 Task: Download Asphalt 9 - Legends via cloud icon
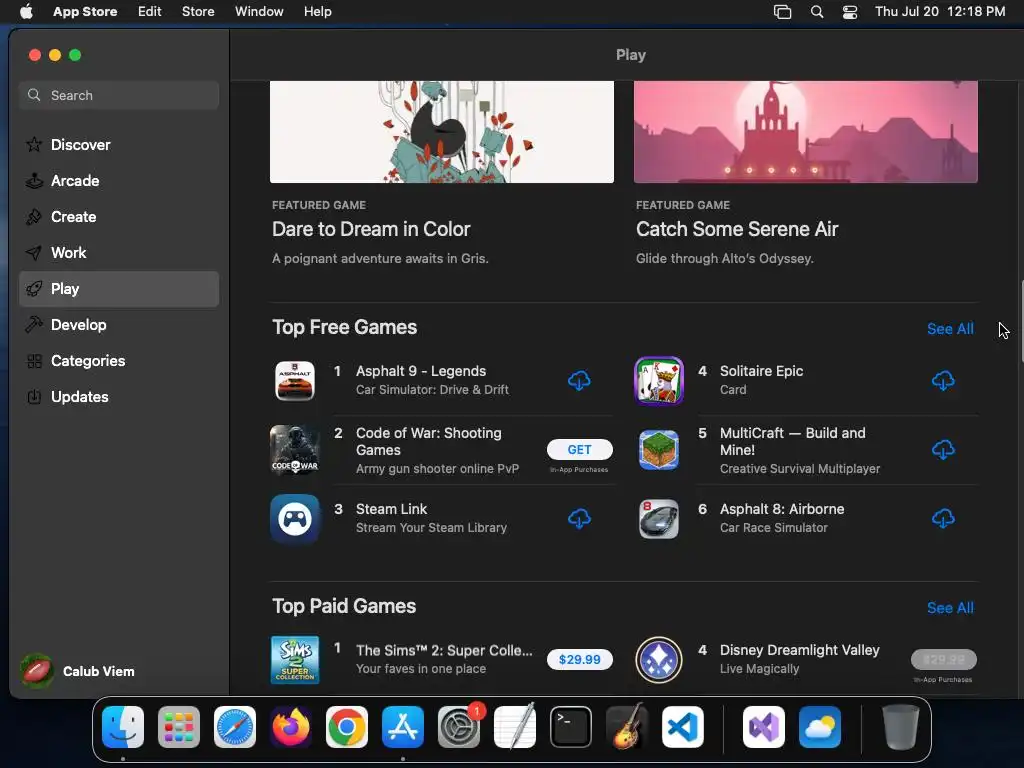coord(579,380)
